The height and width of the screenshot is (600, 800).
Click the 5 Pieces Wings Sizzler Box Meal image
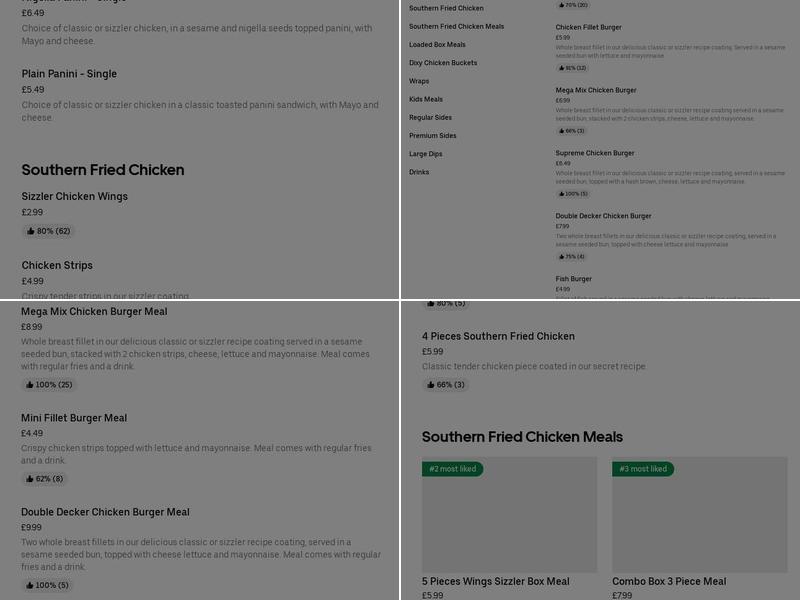pyautogui.click(x=509, y=515)
